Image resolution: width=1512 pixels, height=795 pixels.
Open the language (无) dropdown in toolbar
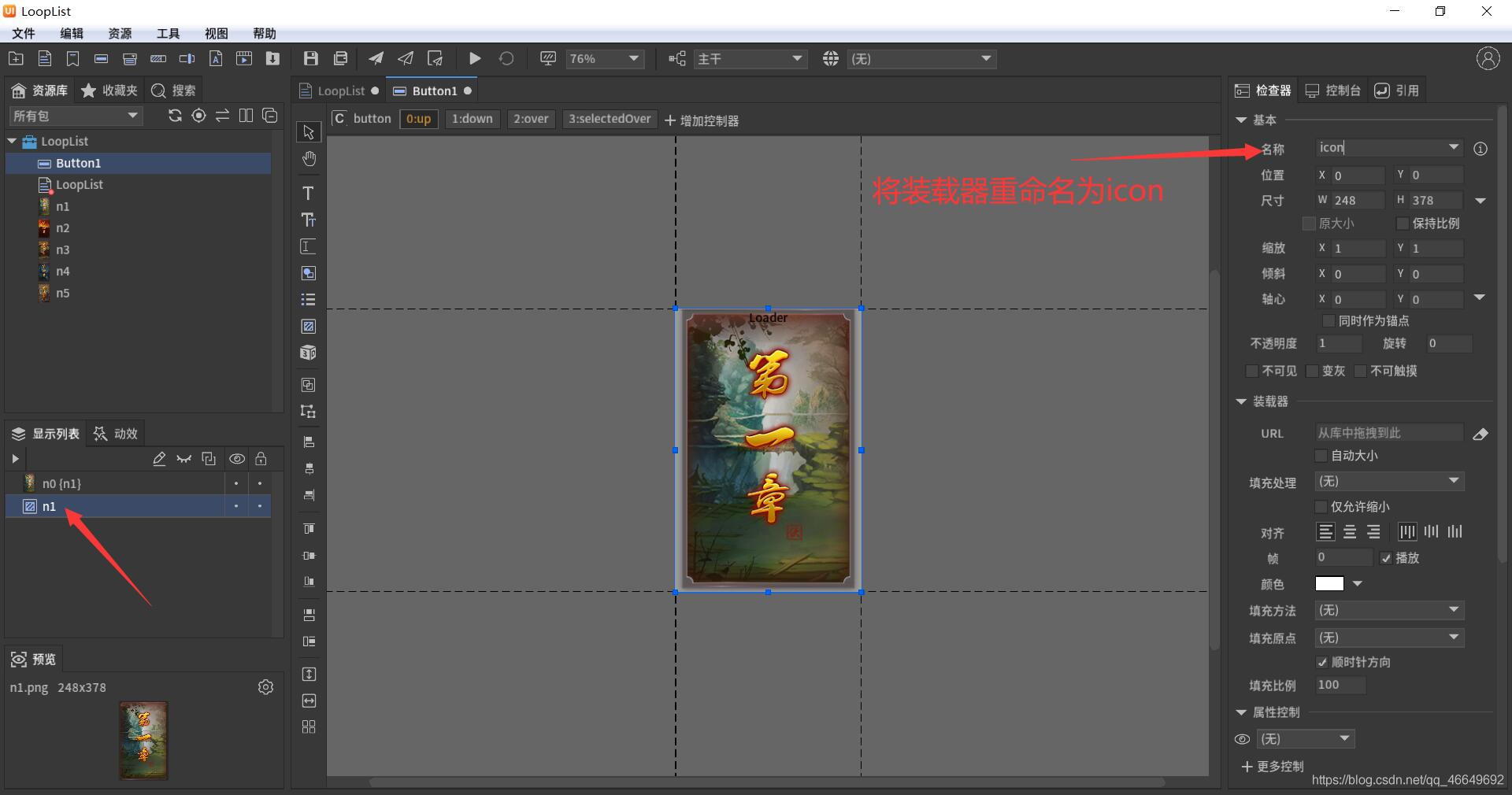click(x=921, y=59)
